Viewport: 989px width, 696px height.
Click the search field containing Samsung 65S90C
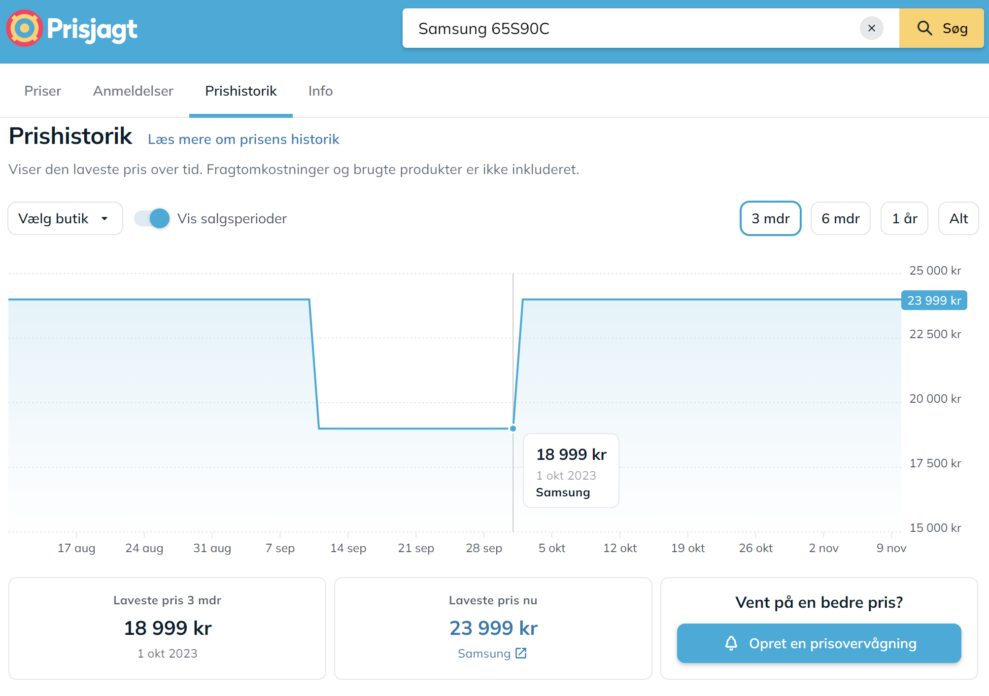tap(630, 28)
